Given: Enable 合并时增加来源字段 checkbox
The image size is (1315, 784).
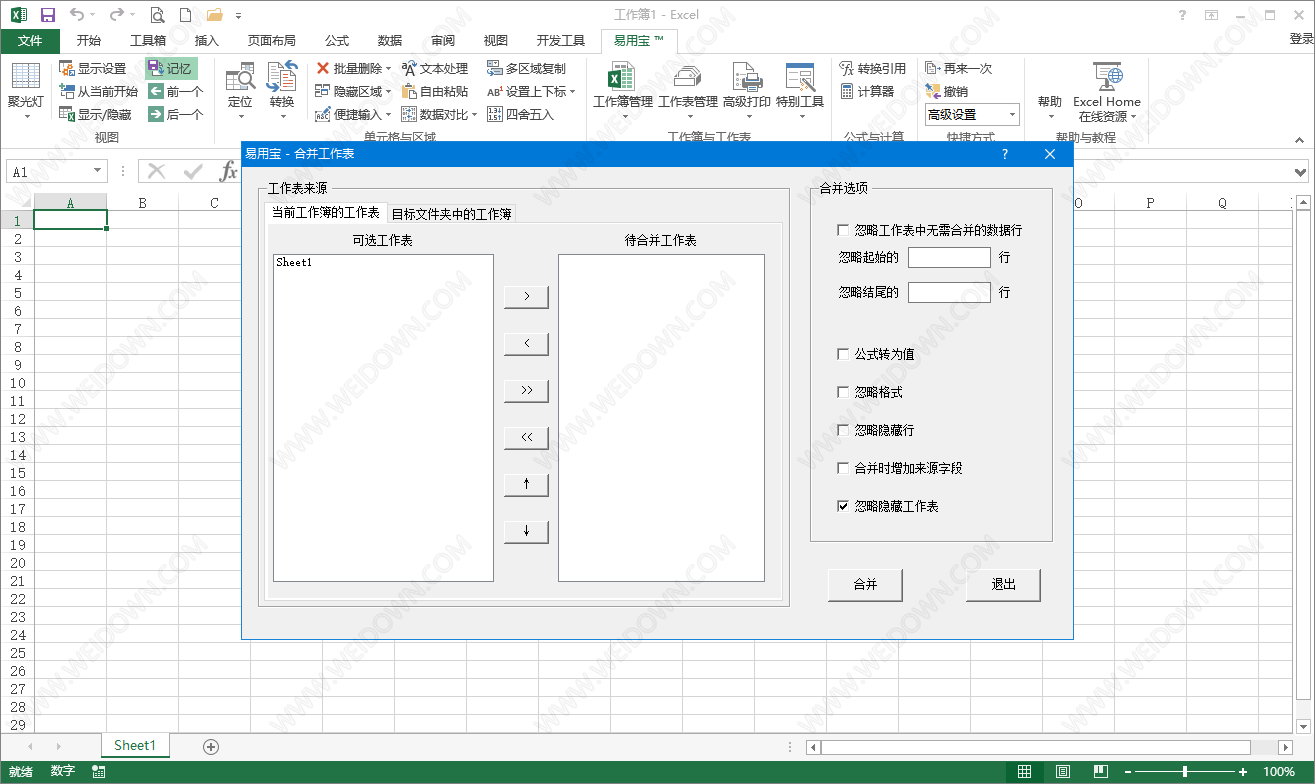Looking at the screenshot, I should [843, 468].
